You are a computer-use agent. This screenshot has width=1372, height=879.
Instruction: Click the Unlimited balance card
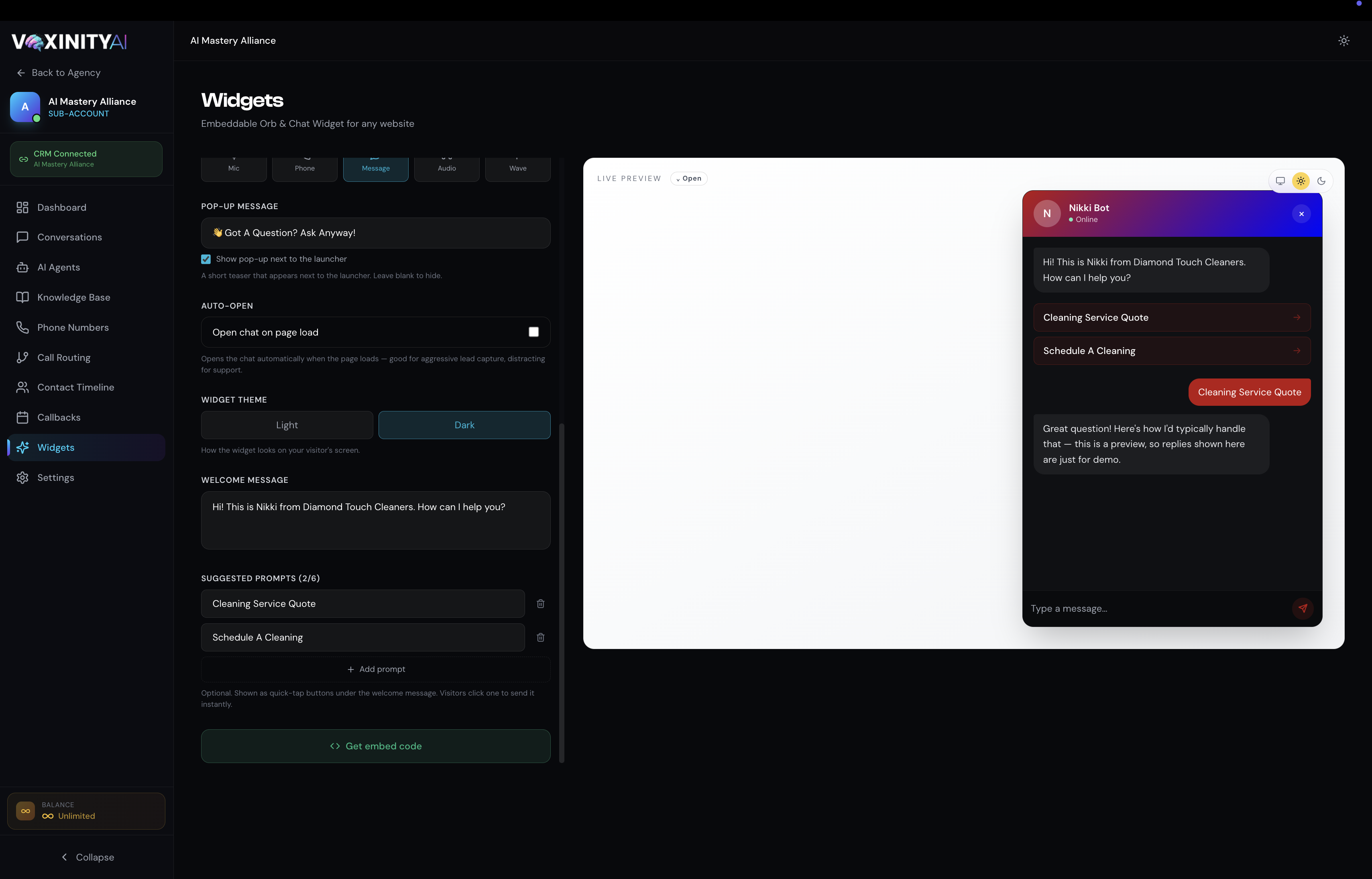click(86, 810)
